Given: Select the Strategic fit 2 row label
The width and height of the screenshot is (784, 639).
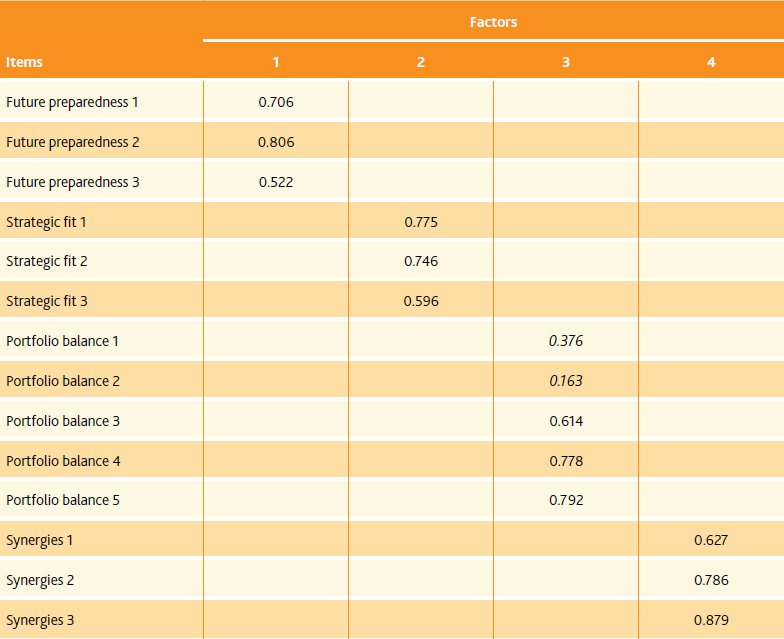Looking at the screenshot, I should tap(46, 262).
